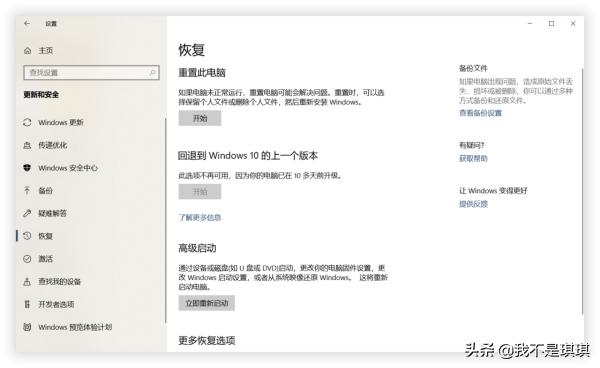Click the disabled 开始 button under 回退到 Windows 10

[200, 192]
